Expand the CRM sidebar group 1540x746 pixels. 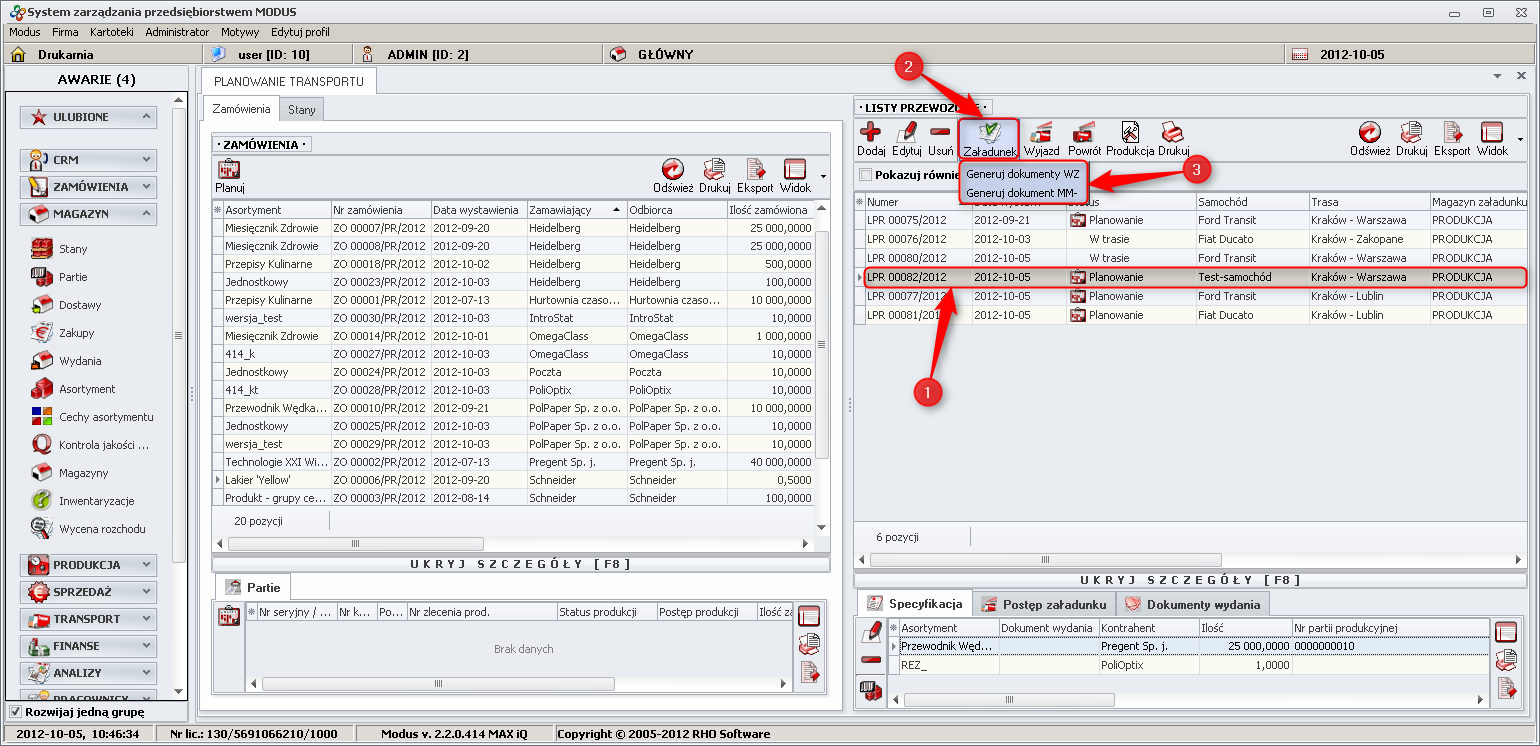[x=88, y=160]
